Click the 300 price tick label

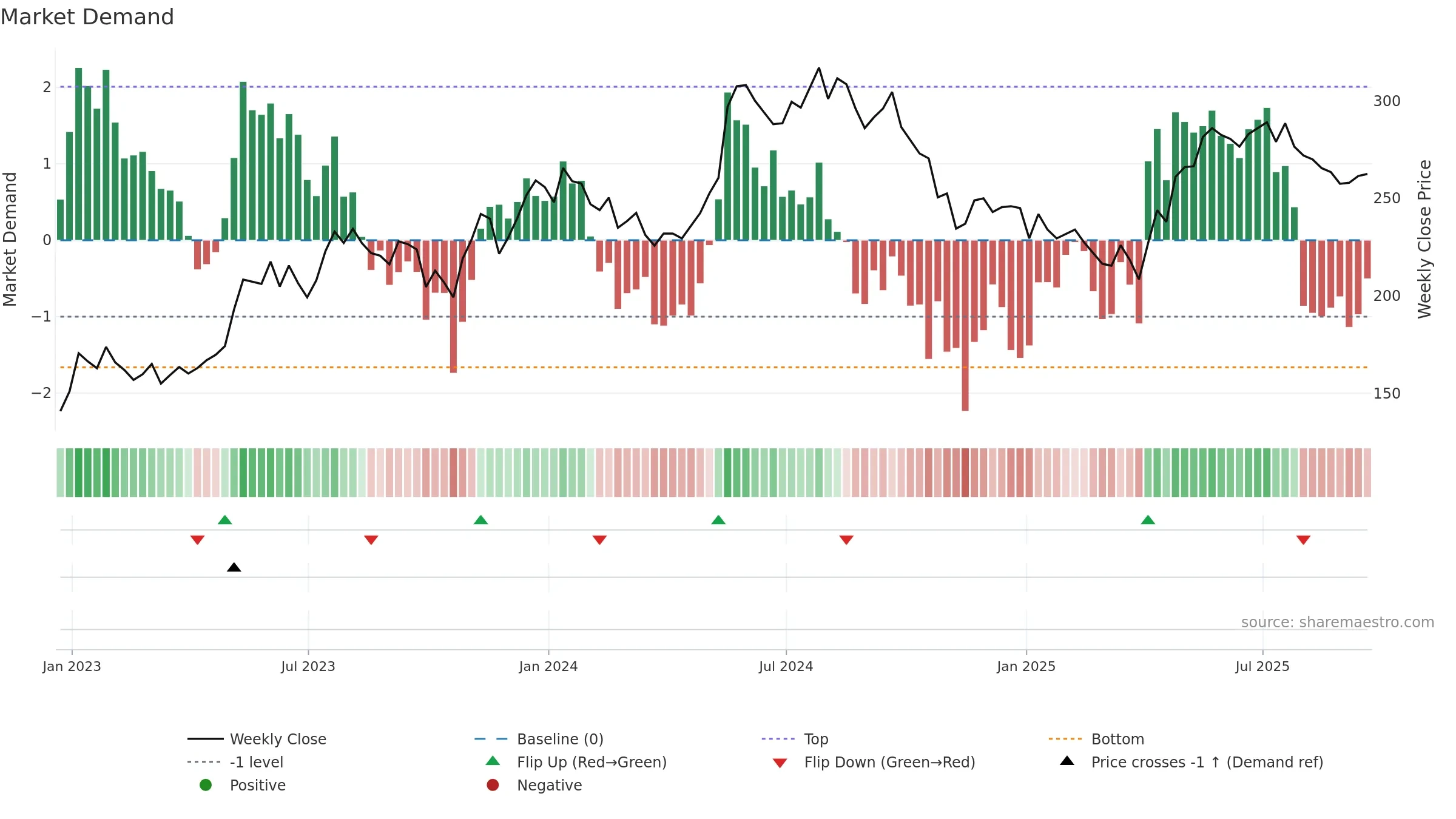pos(1387,101)
